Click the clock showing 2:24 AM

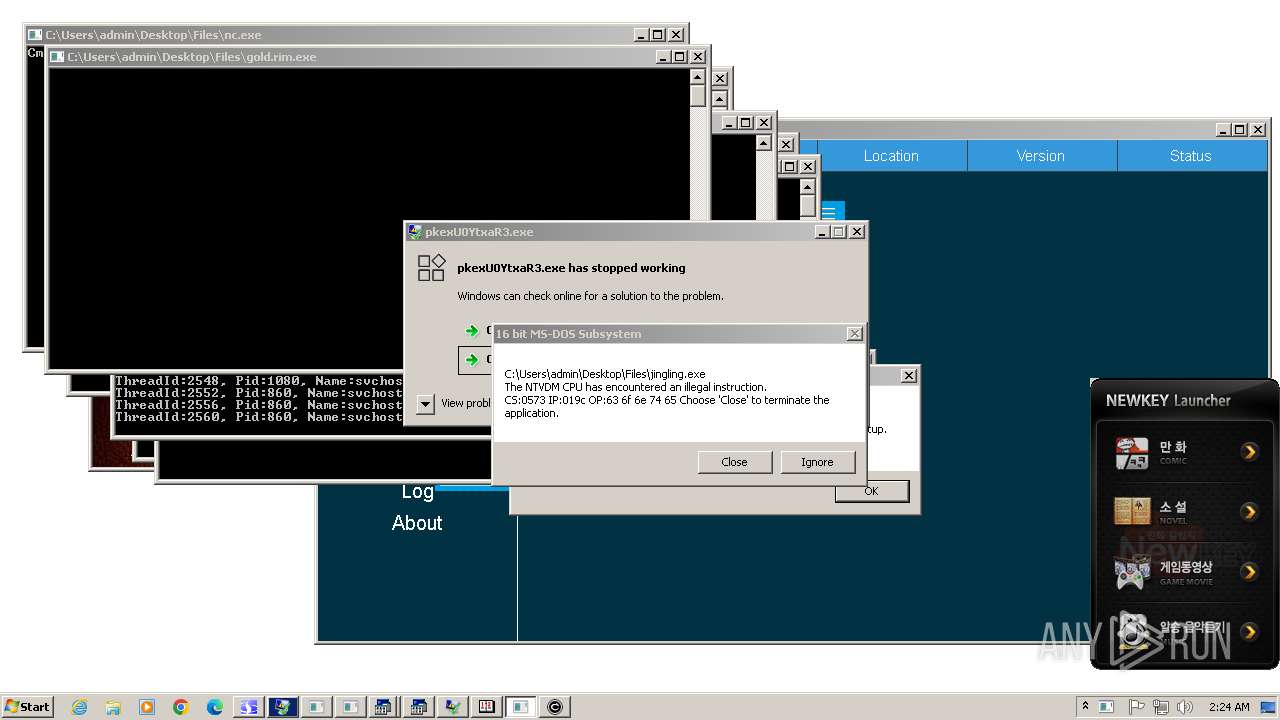tap(1229, 707)
